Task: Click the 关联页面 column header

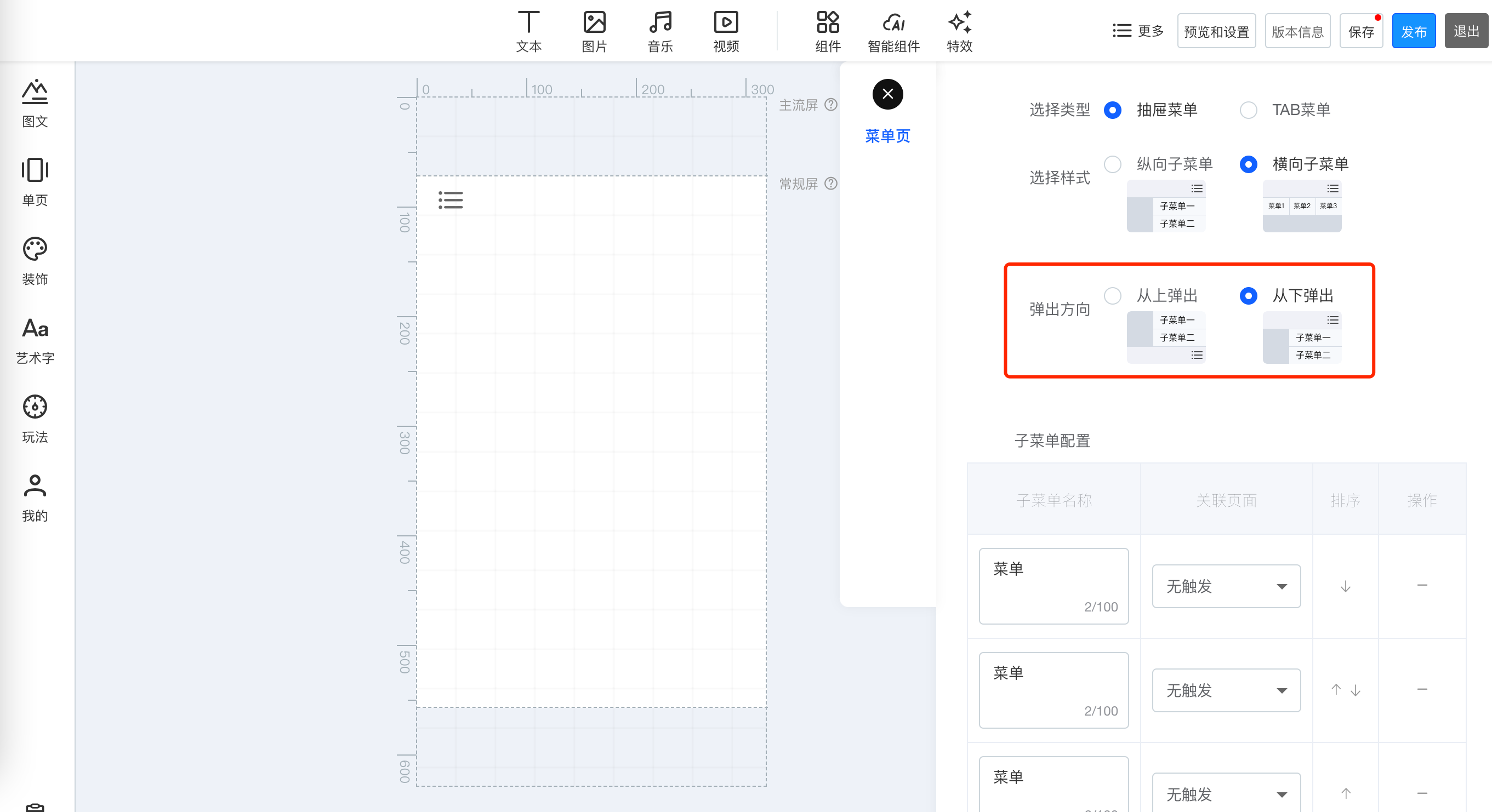Action: [1226, 500]
